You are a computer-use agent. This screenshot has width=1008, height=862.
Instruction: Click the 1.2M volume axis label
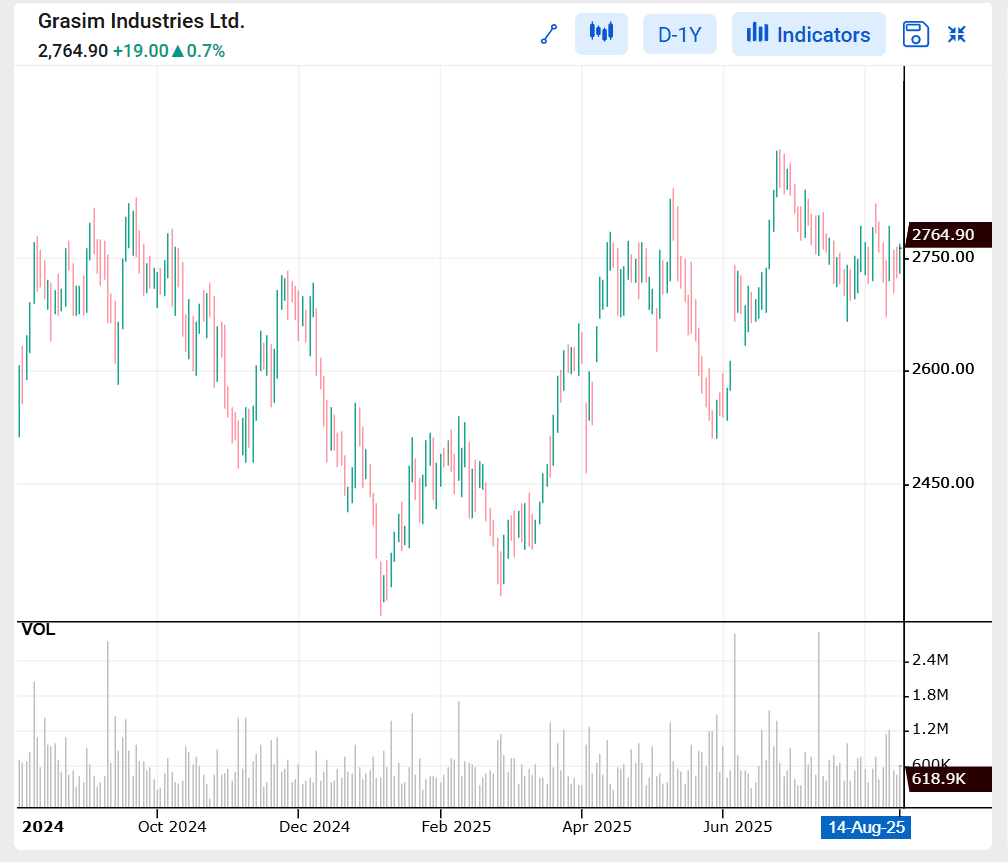[930, 729]
